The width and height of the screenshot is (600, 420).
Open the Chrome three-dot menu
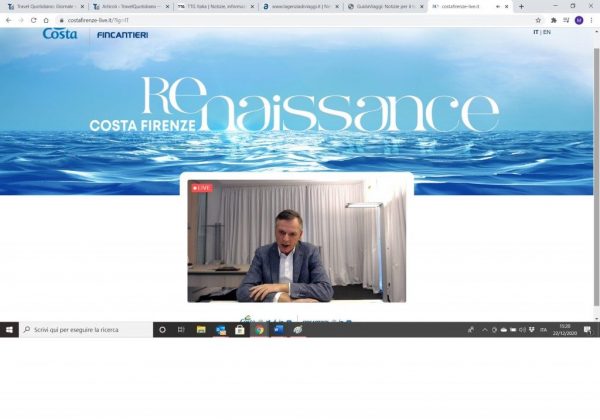click(591, 20)
